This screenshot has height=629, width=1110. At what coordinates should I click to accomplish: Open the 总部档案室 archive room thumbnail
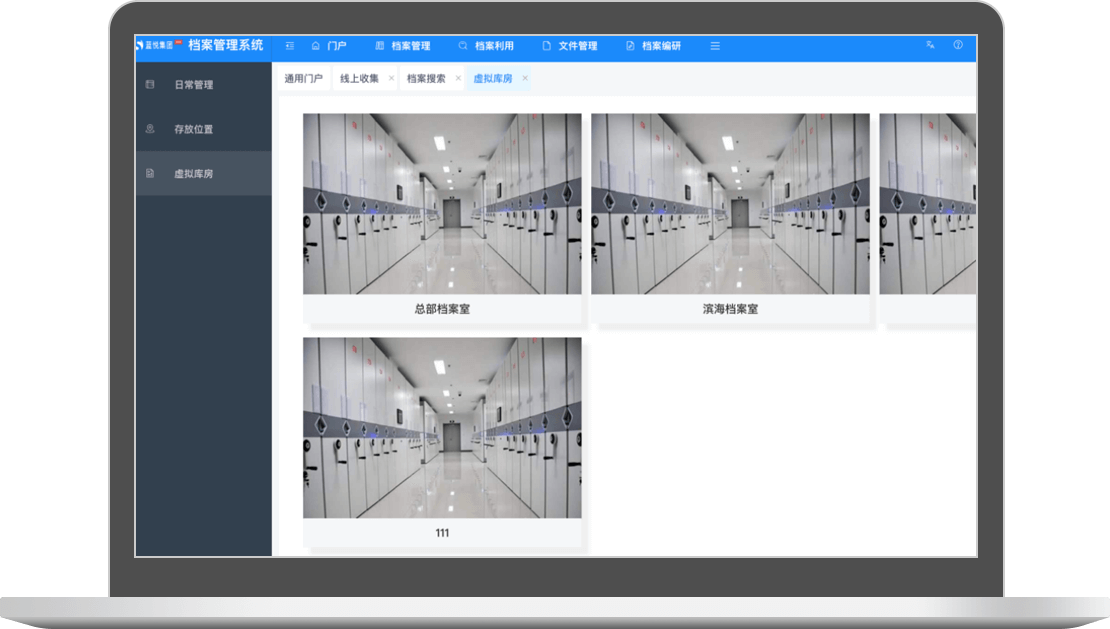pos(442,204)
